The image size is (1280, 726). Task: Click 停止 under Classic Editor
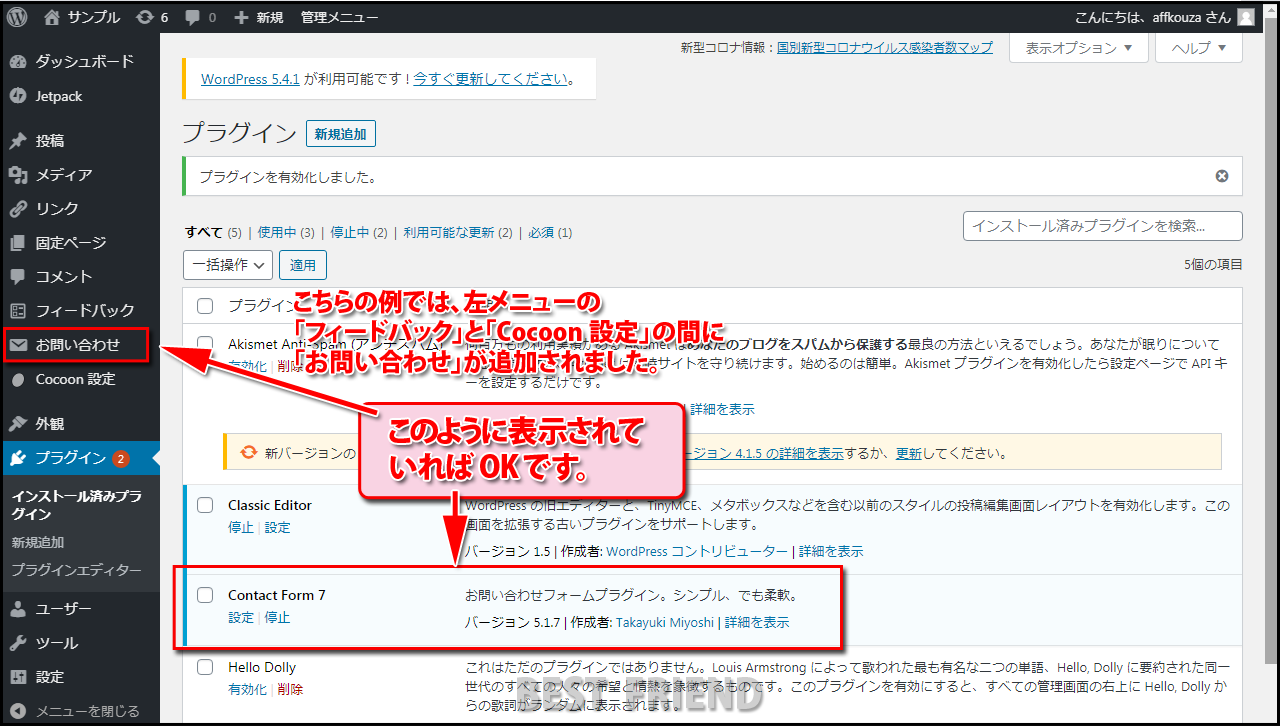click(x=241, y=528)
